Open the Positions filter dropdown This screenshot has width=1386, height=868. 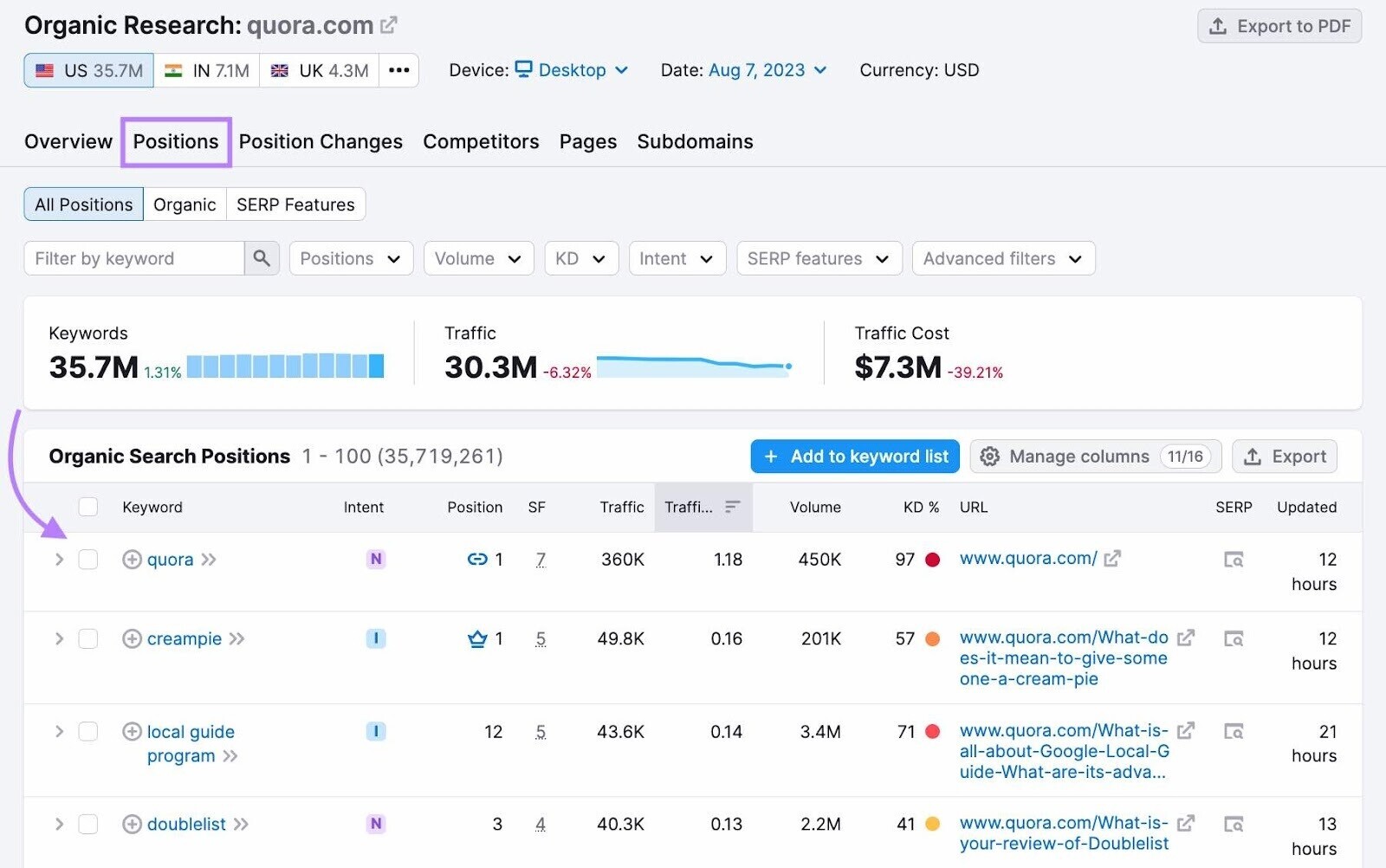tap(351, 258)
